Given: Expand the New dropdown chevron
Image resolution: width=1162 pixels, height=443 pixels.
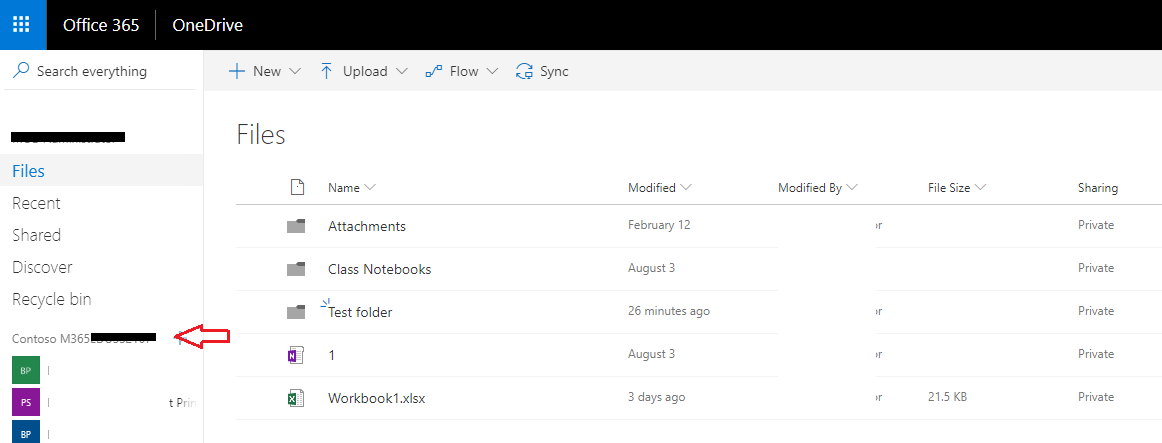Looking at the screenshot, I should [x=294, y=71].
